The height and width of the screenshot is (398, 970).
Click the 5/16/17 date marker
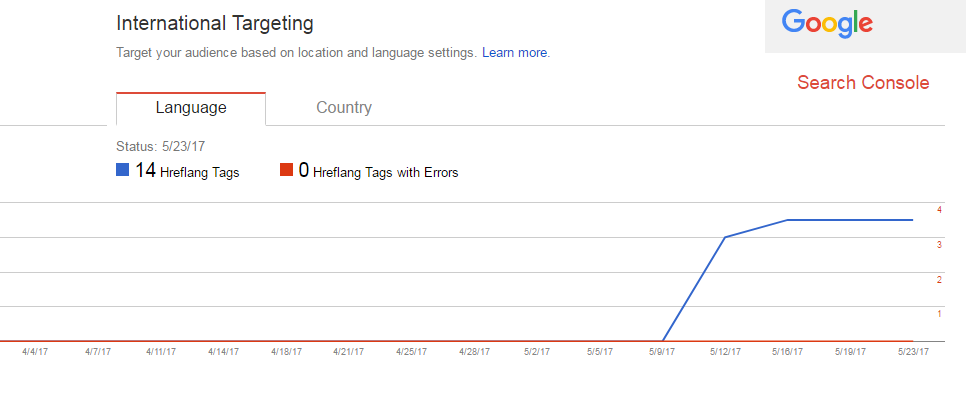(788, 352)
